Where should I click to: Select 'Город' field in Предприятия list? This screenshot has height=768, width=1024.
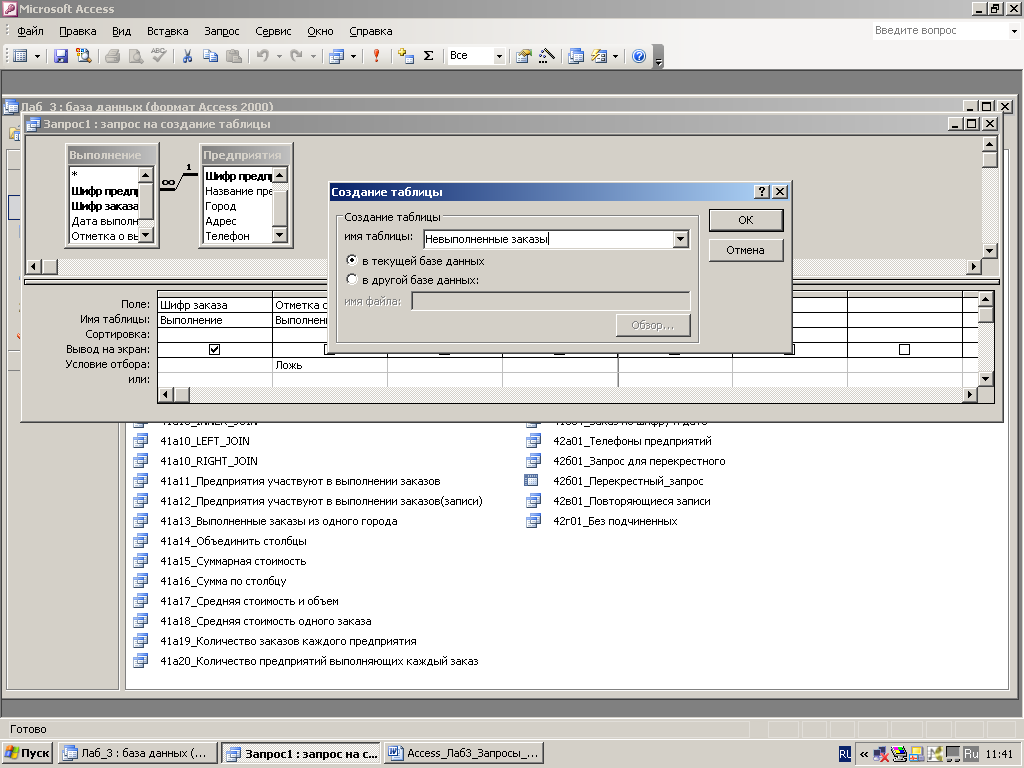pyautogui.click(x=221, y=206)
